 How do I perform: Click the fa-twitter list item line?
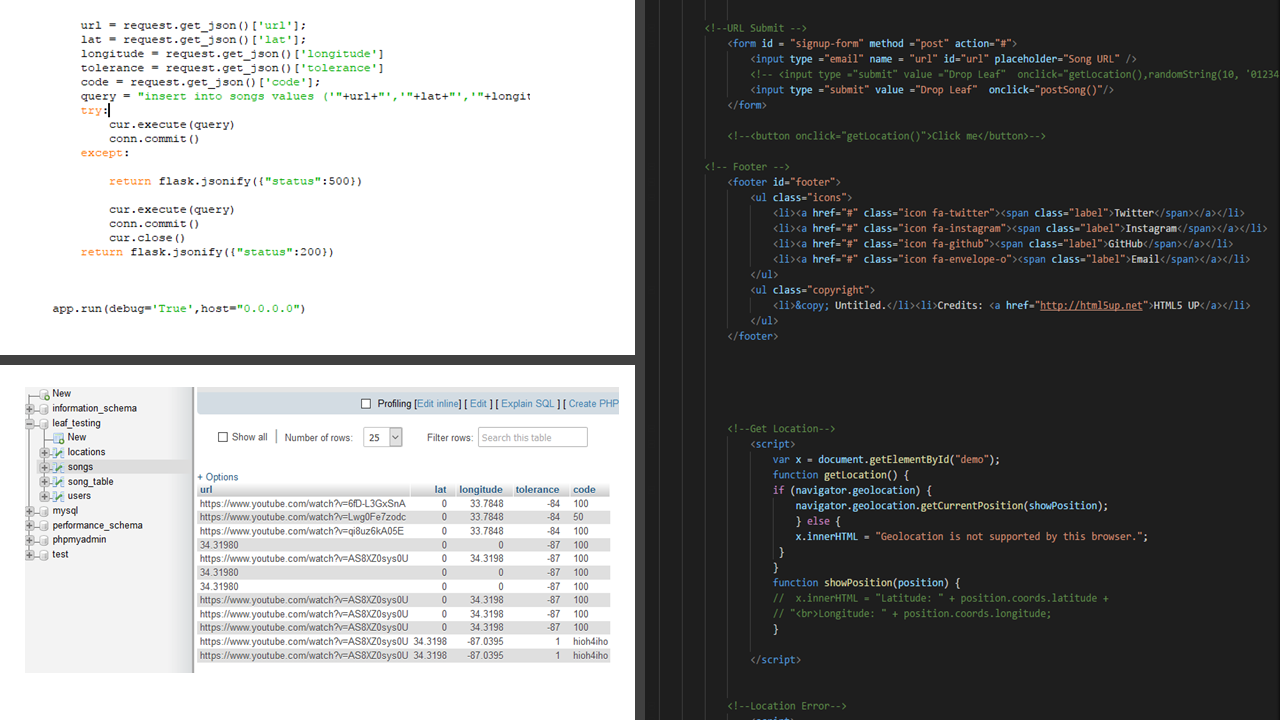(x=1008, y=213)
